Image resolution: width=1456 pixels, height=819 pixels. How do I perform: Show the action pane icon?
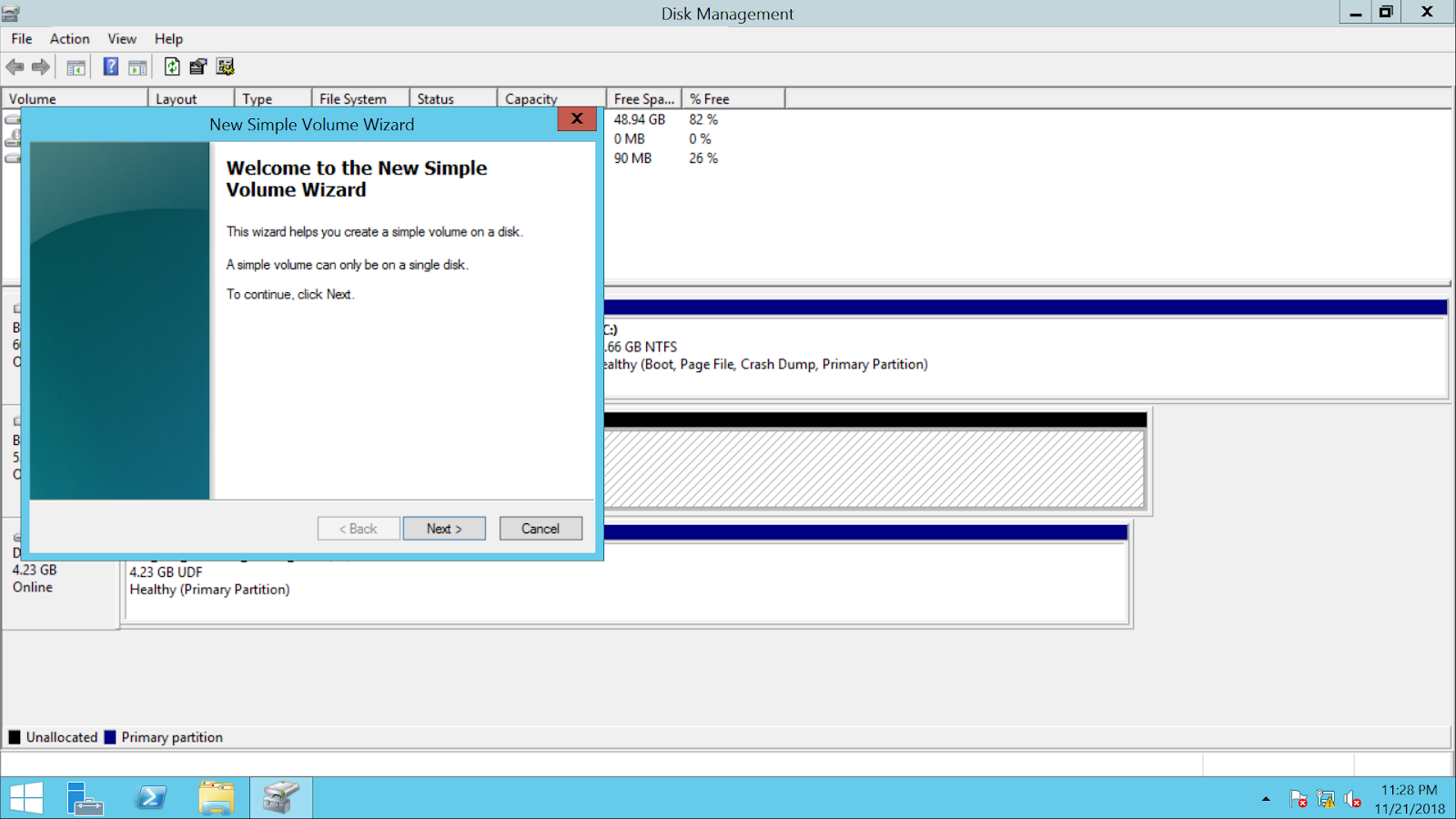point(136,66)
